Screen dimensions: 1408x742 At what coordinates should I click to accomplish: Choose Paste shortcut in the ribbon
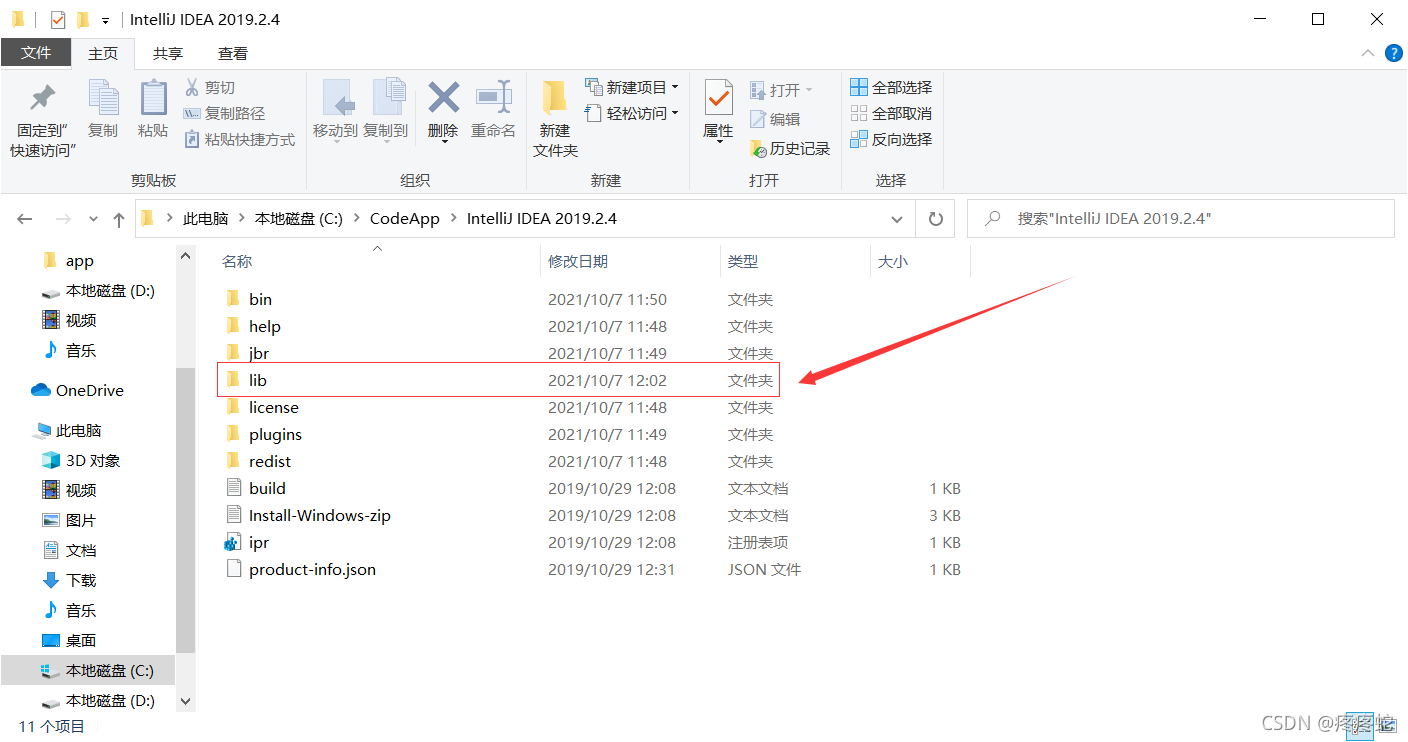[x=240, y=140]
